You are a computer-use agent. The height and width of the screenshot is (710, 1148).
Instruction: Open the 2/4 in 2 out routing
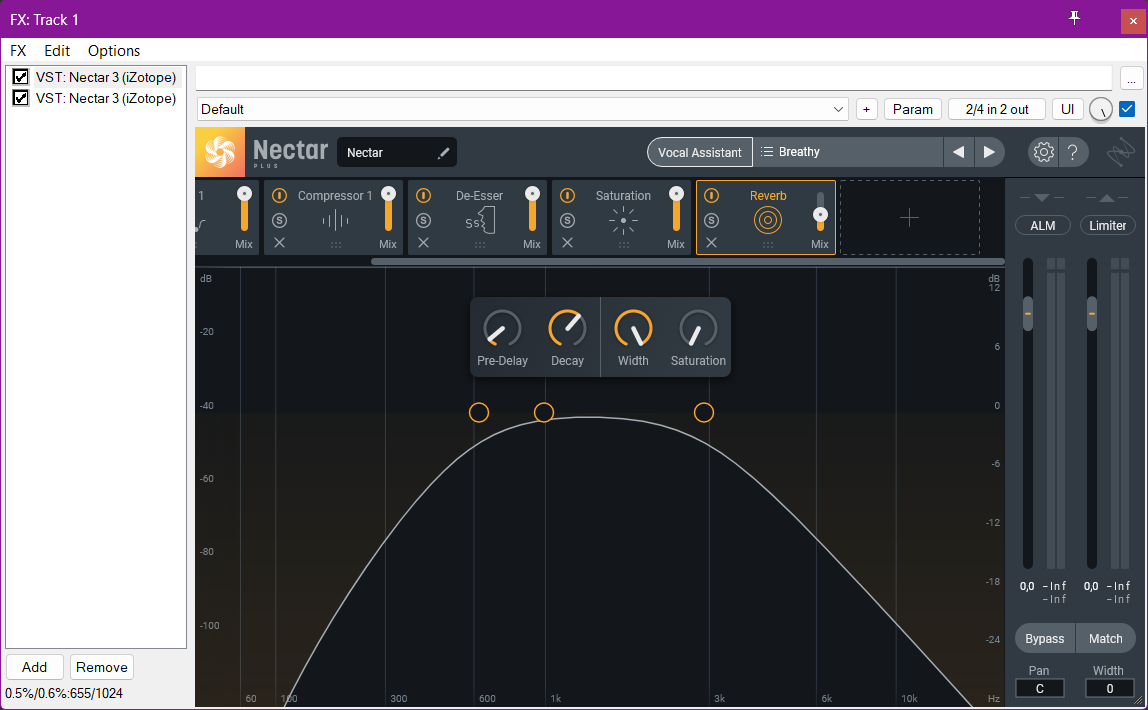(996, 109)
